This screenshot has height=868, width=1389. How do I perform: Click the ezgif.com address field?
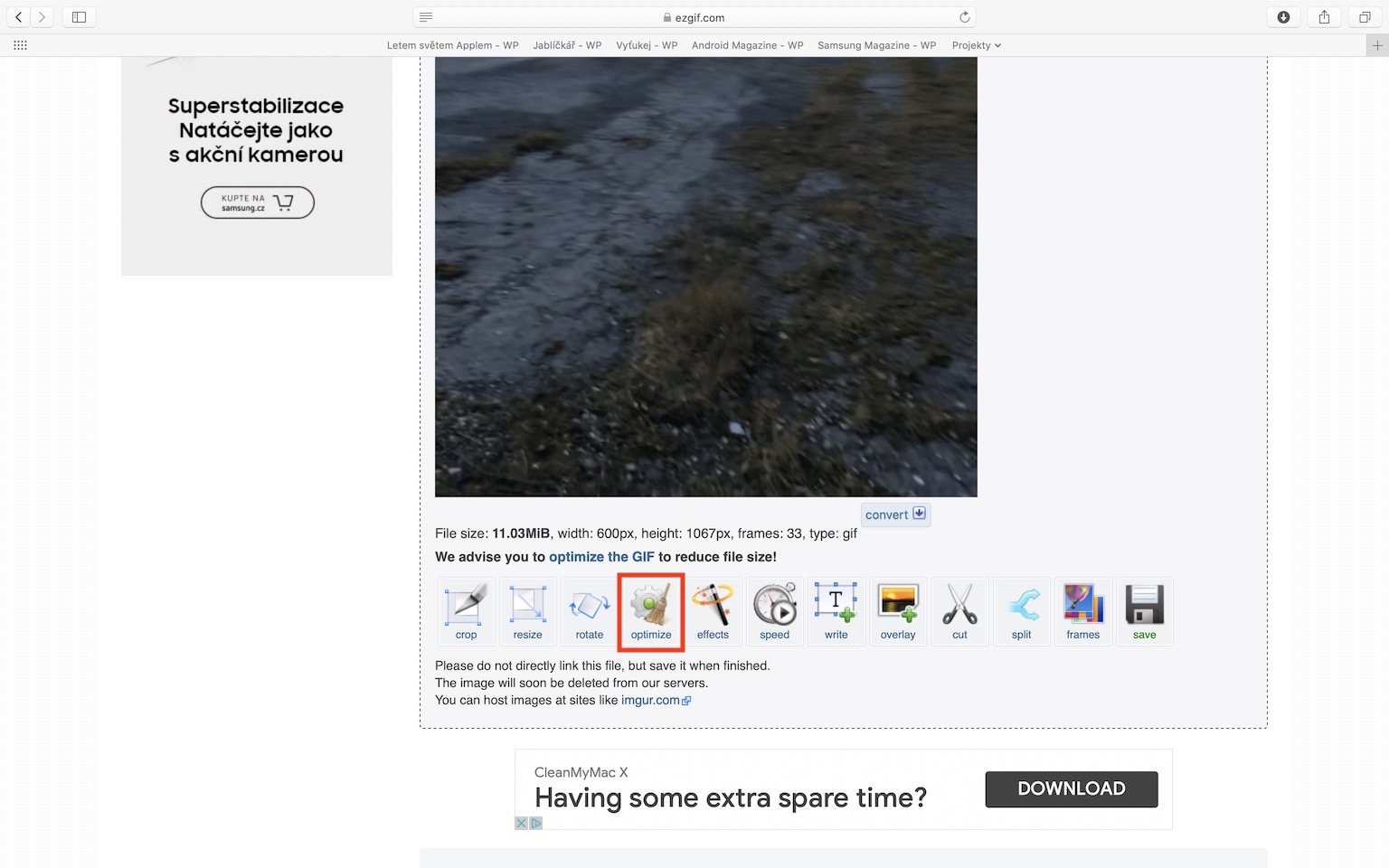[x=694, y=17]
